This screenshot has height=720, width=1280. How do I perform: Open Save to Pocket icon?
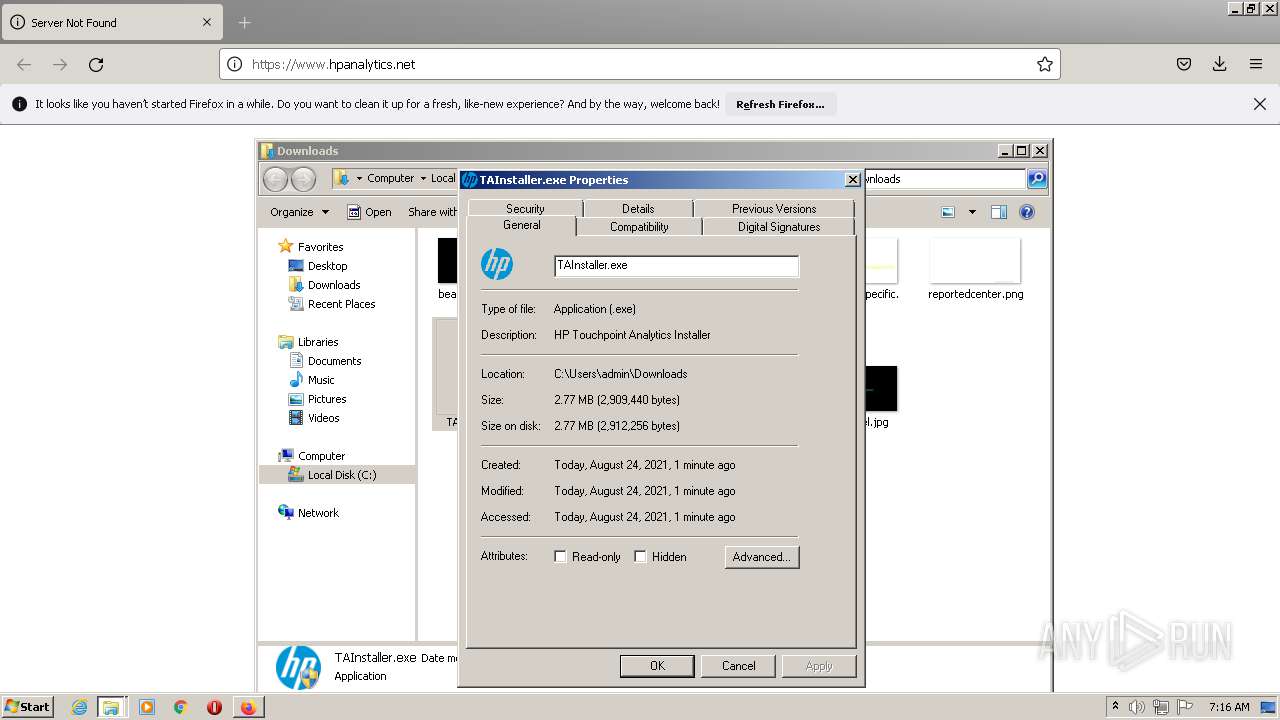coord(1184,64)
